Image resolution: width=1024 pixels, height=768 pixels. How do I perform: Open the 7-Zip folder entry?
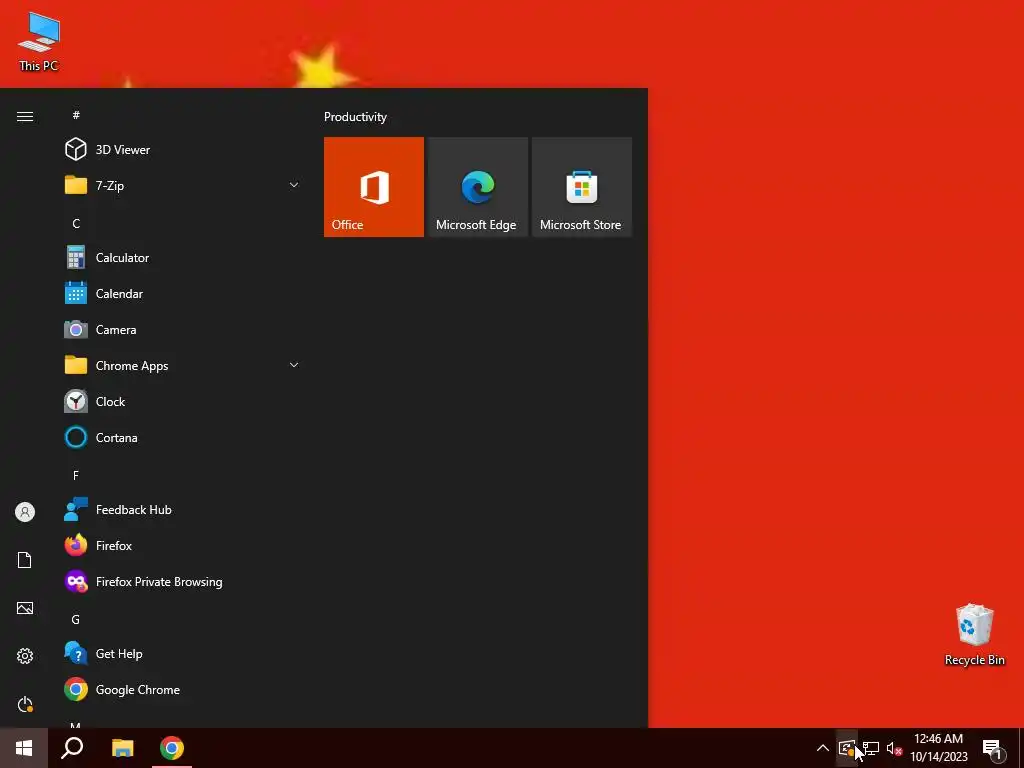point(183,185)
